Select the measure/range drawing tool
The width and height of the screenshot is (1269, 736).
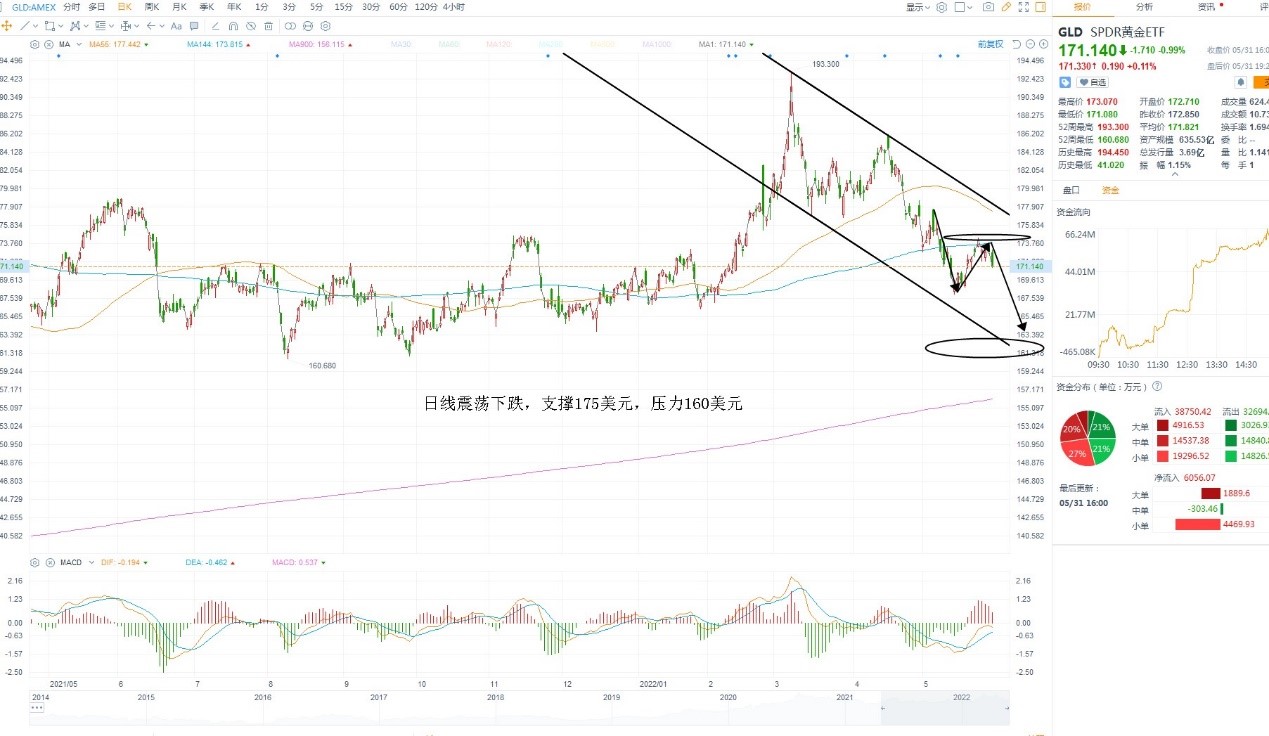126,26
